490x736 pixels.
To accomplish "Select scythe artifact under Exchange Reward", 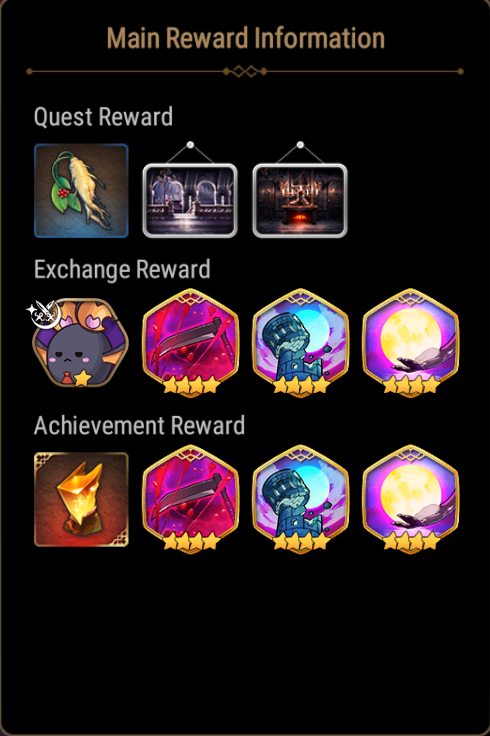I will click(x=190, y=343).
